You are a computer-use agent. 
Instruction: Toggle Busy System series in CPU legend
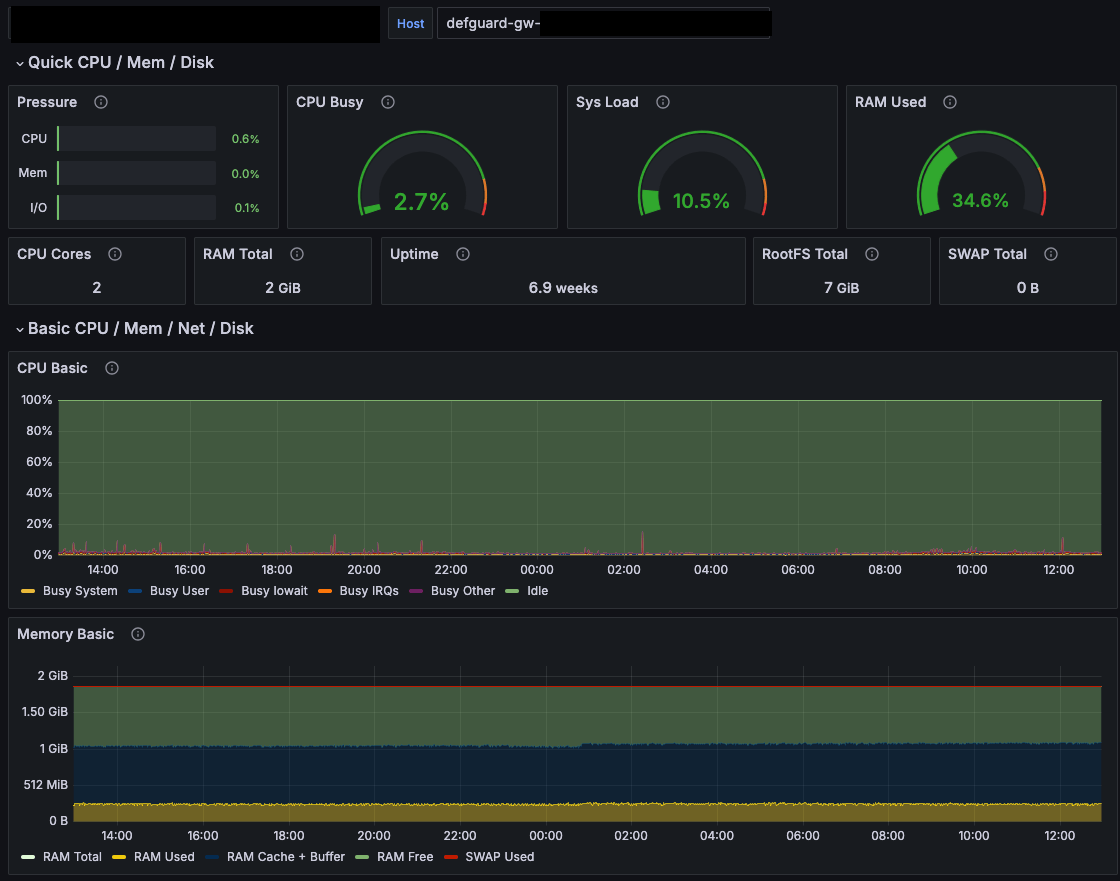pos(79,591)
